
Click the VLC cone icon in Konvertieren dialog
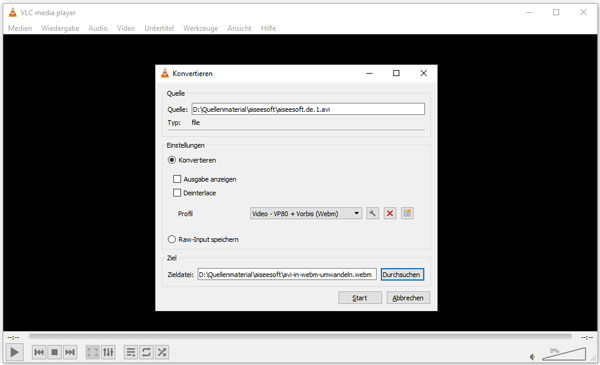(x=165, y=73)
